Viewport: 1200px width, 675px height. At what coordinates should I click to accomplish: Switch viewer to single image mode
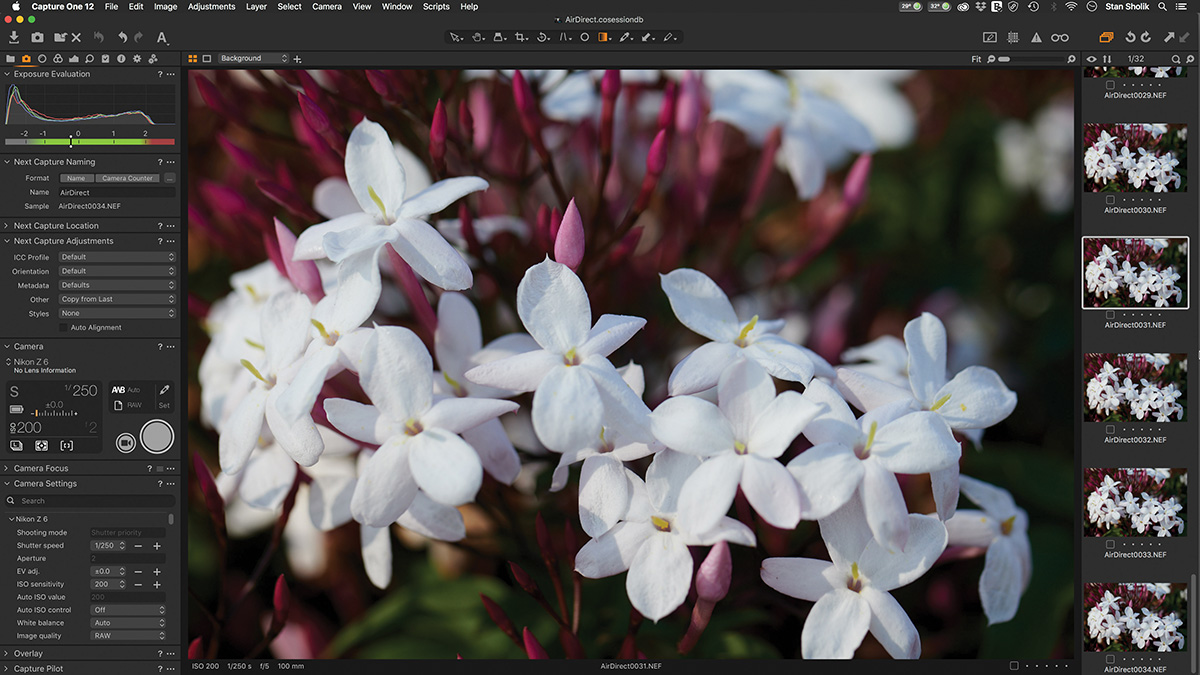point(207,59)
